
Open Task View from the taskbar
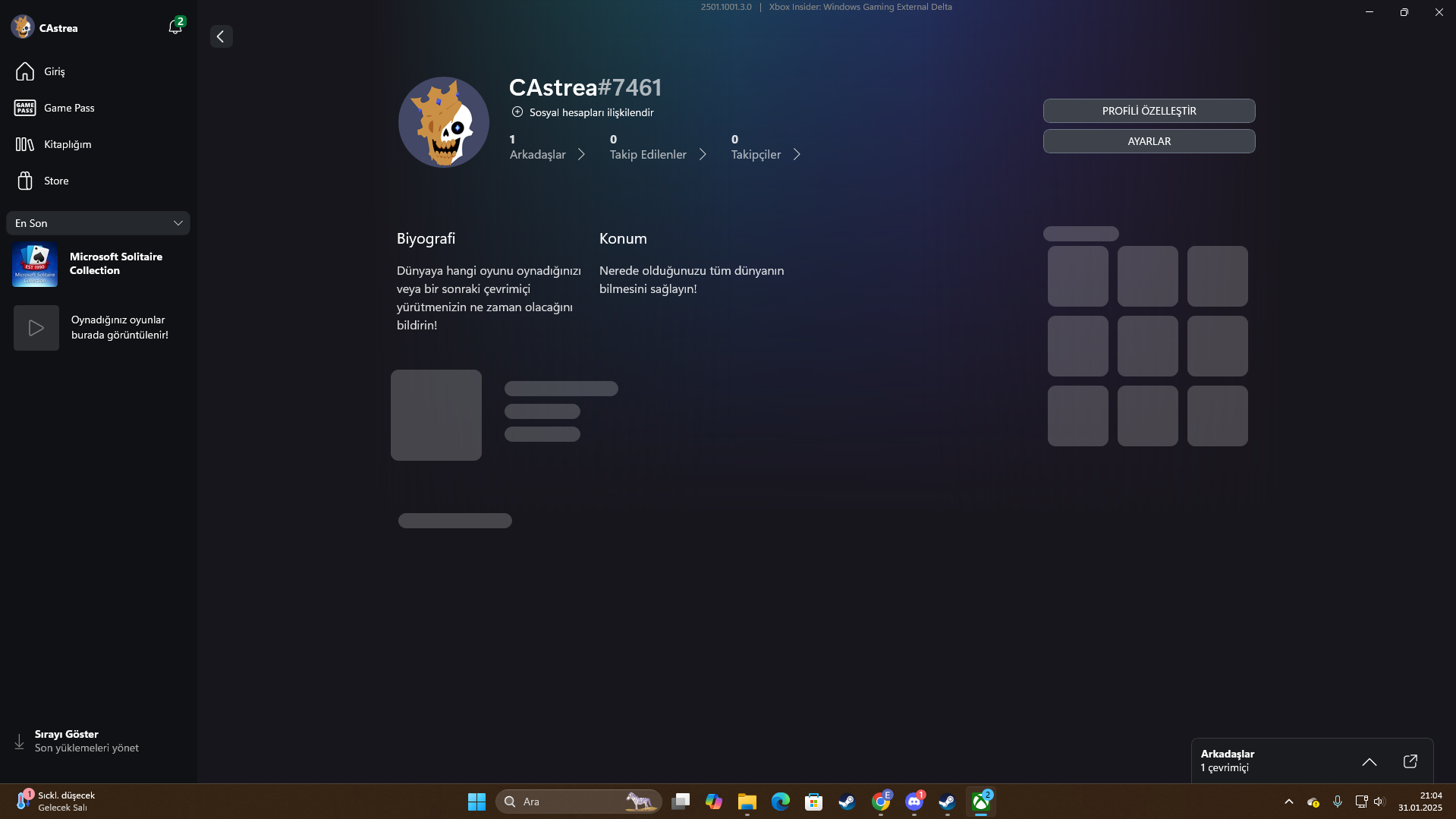[681, 802]
